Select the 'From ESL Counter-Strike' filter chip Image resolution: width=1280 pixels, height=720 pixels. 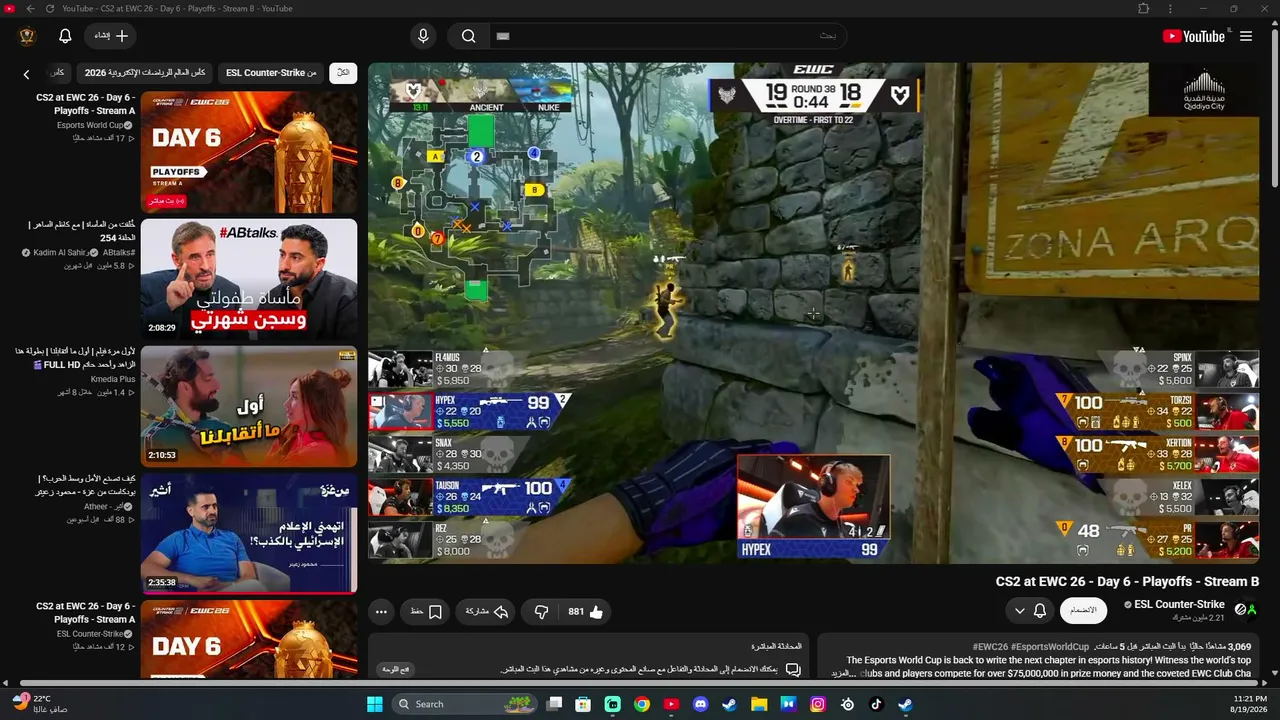(271, 73)
